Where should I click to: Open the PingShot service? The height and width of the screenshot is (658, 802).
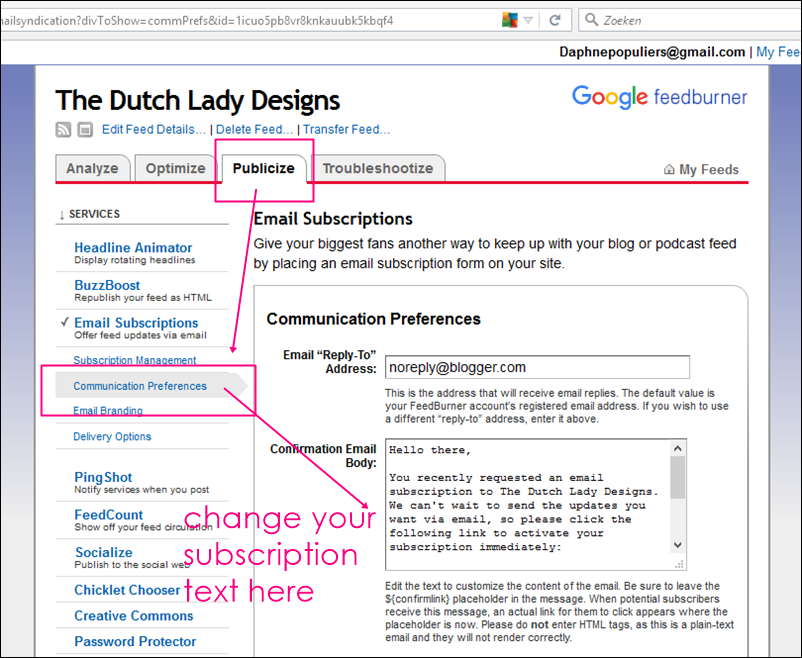tap(103, 477)
